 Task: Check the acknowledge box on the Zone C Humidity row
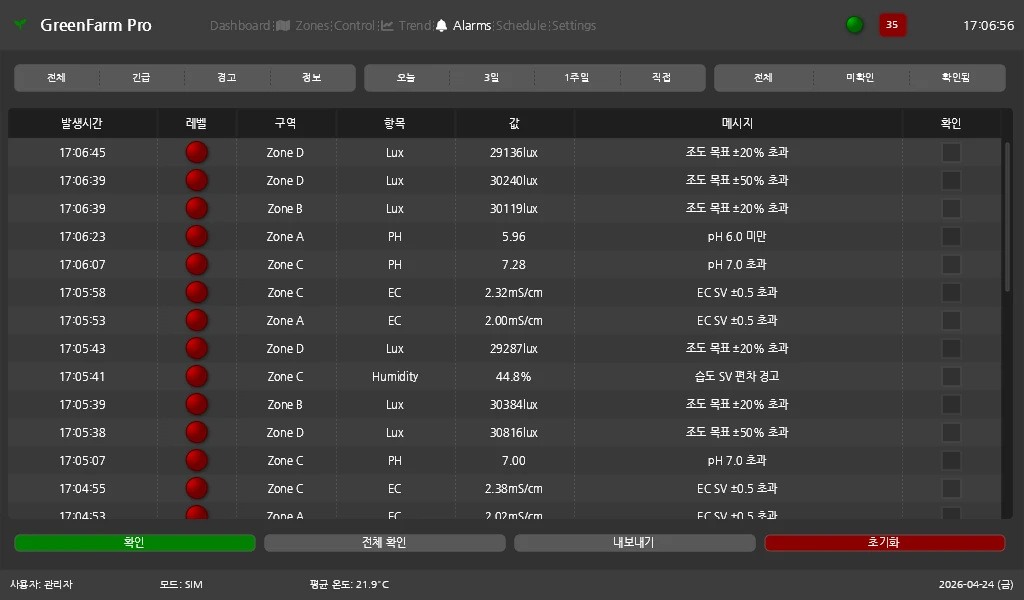pyautogui.click(x=950, y=376)
